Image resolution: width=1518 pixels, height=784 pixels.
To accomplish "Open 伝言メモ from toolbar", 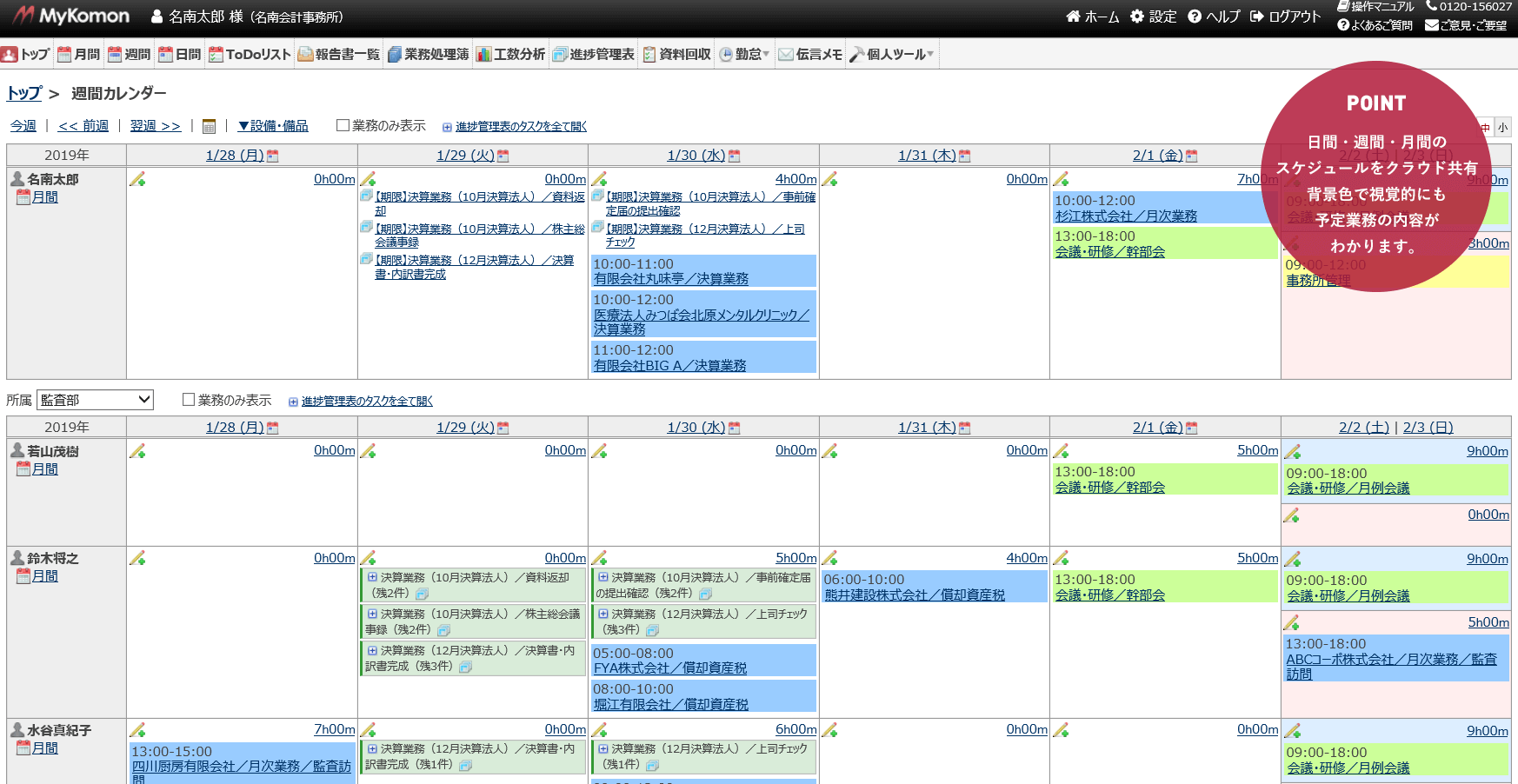I will click(x=810, y=54).
